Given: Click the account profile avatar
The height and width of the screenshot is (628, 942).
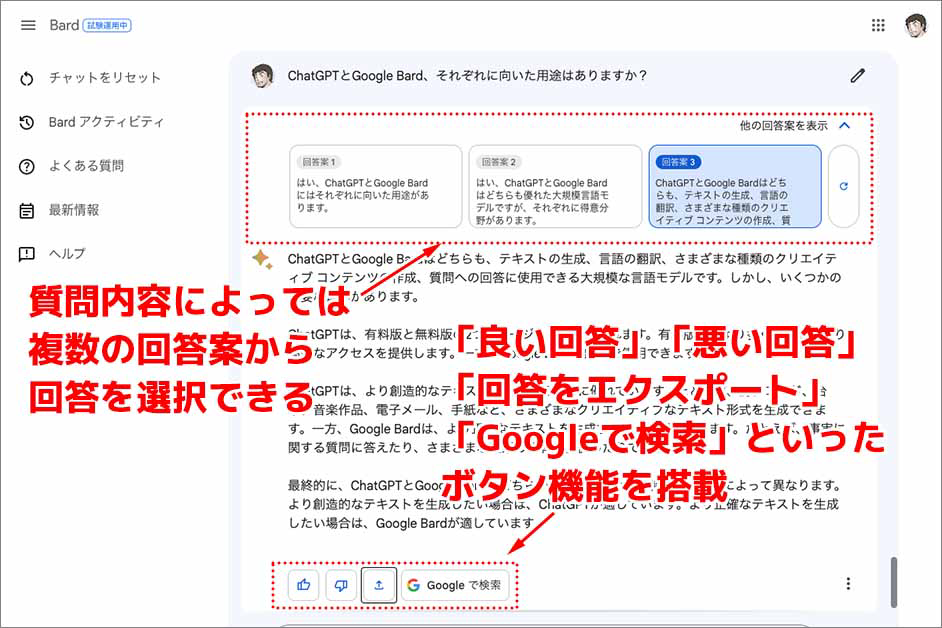Looking at the screenshot, I should click(x=916, y=25).
